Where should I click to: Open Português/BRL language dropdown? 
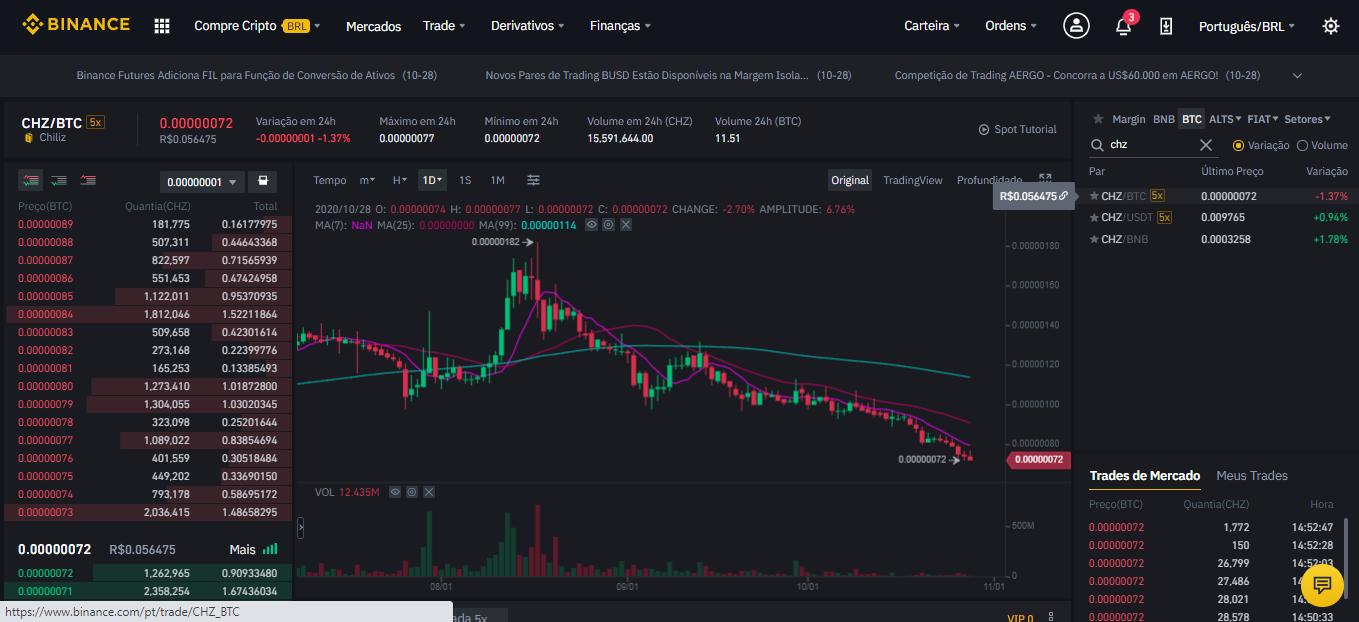pyautogui.click(x=1247, y=26)
